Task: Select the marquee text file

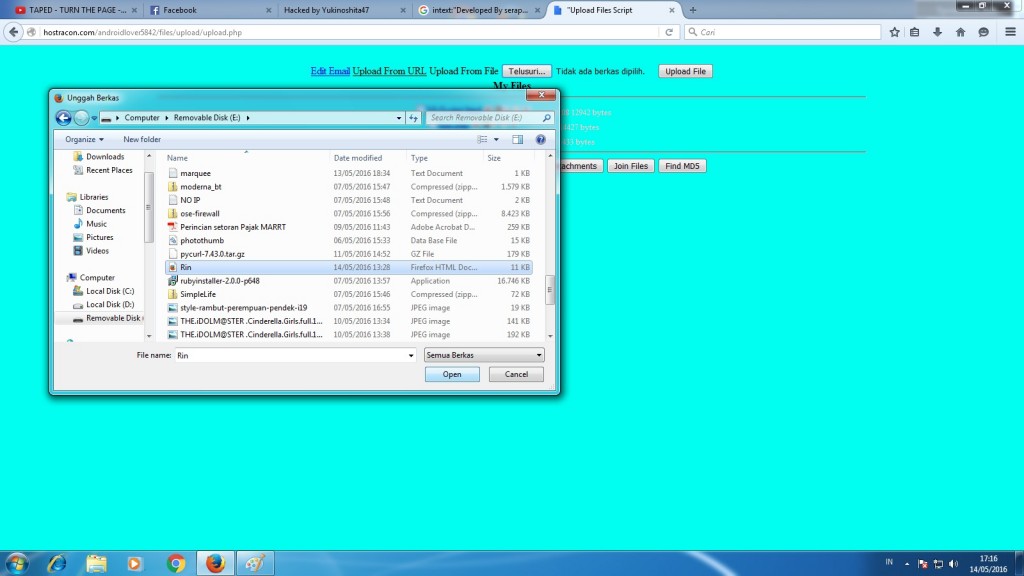Action: tap(349, 173)
